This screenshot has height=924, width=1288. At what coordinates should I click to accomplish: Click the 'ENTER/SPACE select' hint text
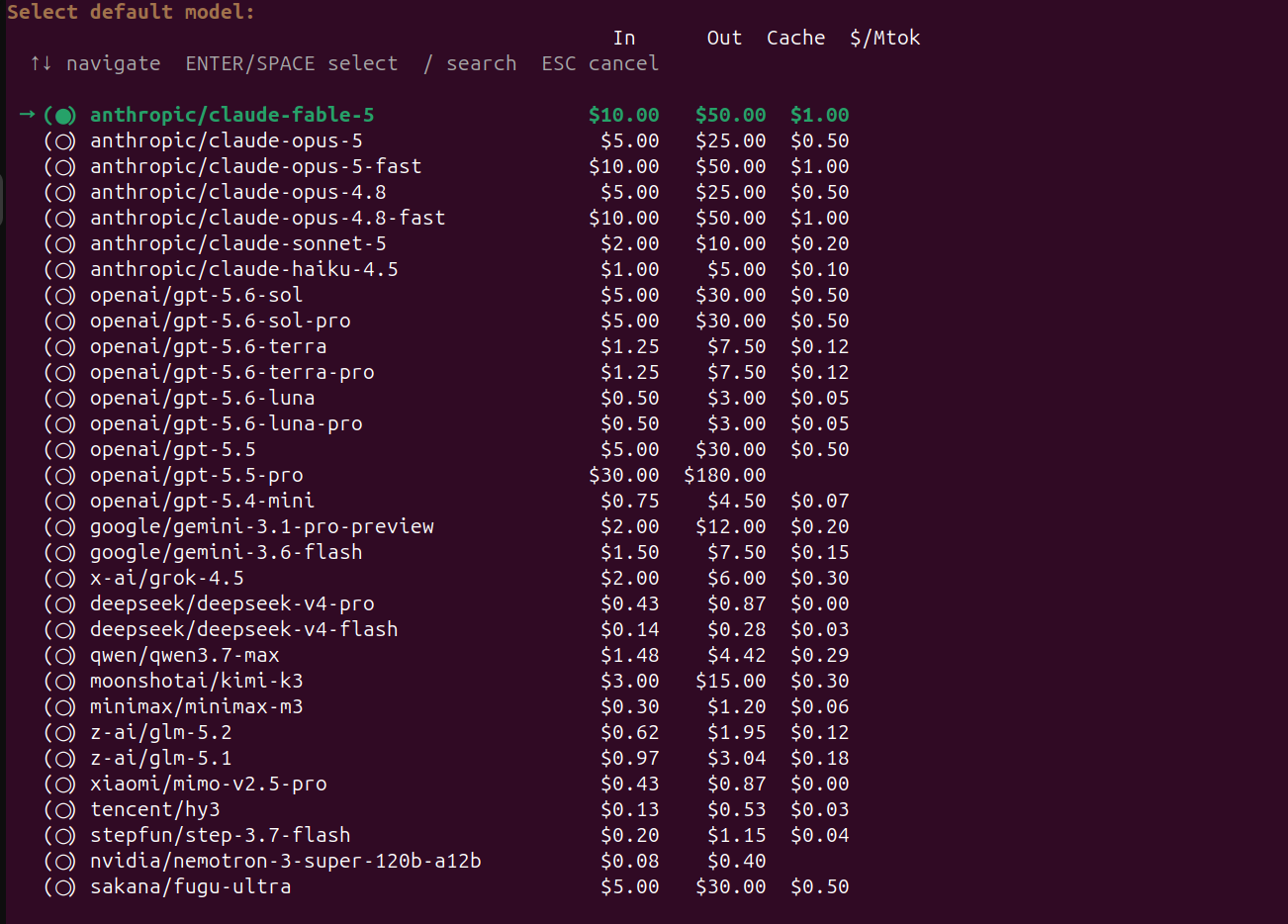pyautogui.click(x=291, y=63)
